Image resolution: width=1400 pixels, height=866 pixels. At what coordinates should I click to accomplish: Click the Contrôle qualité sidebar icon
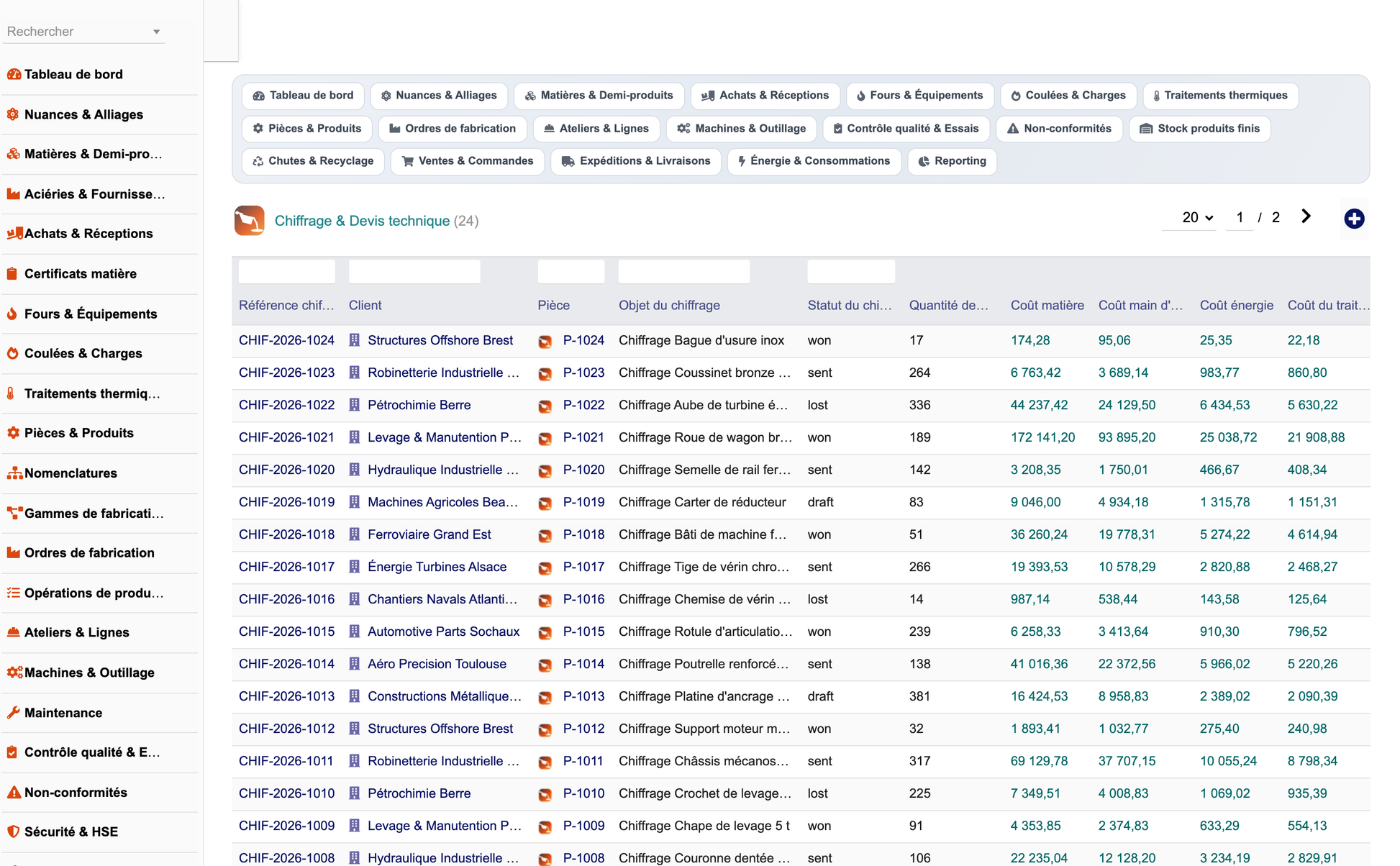click(x=12, y=752)
